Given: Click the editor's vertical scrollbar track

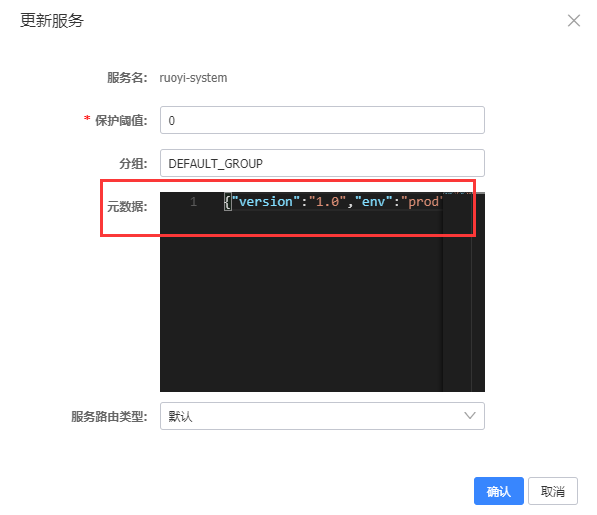Looking at the screenshot, I should [478, 292].
